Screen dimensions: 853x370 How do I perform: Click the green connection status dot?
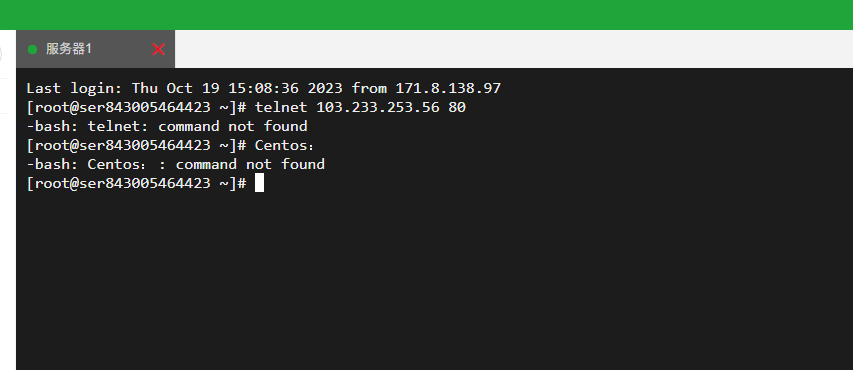[32, 50]
